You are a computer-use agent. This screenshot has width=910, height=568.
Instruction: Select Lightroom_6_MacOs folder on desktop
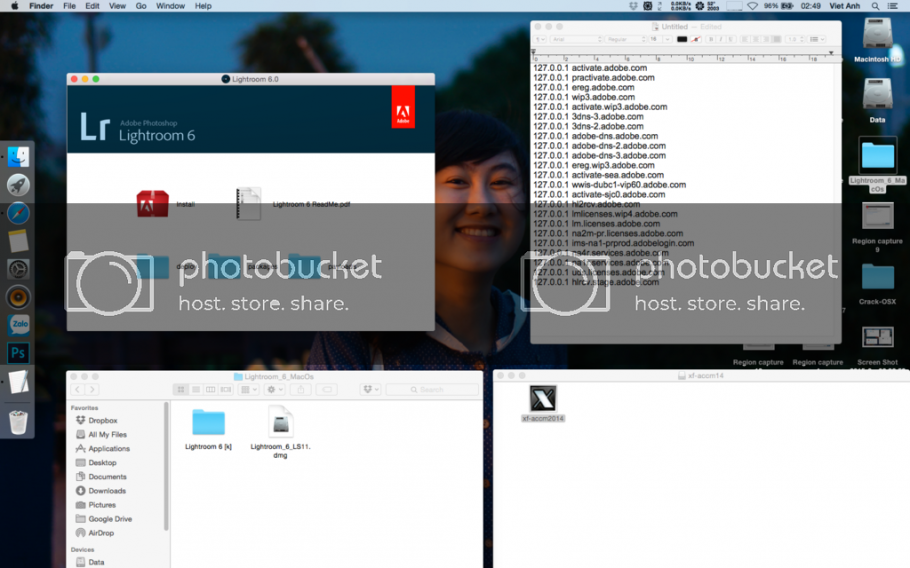click(877, 155)
